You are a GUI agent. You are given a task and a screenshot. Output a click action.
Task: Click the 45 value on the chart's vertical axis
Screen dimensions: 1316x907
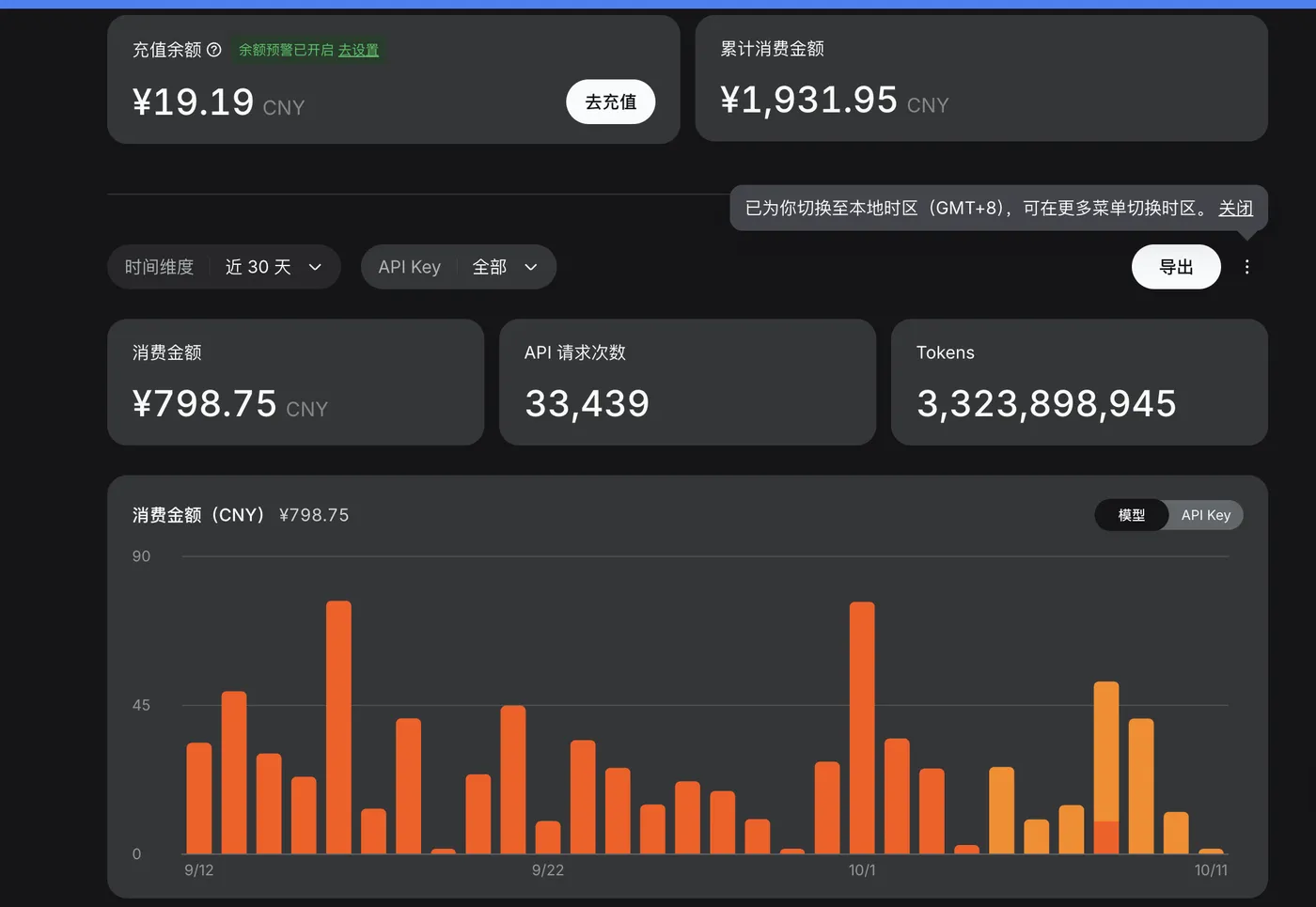(x=141, y=705)
